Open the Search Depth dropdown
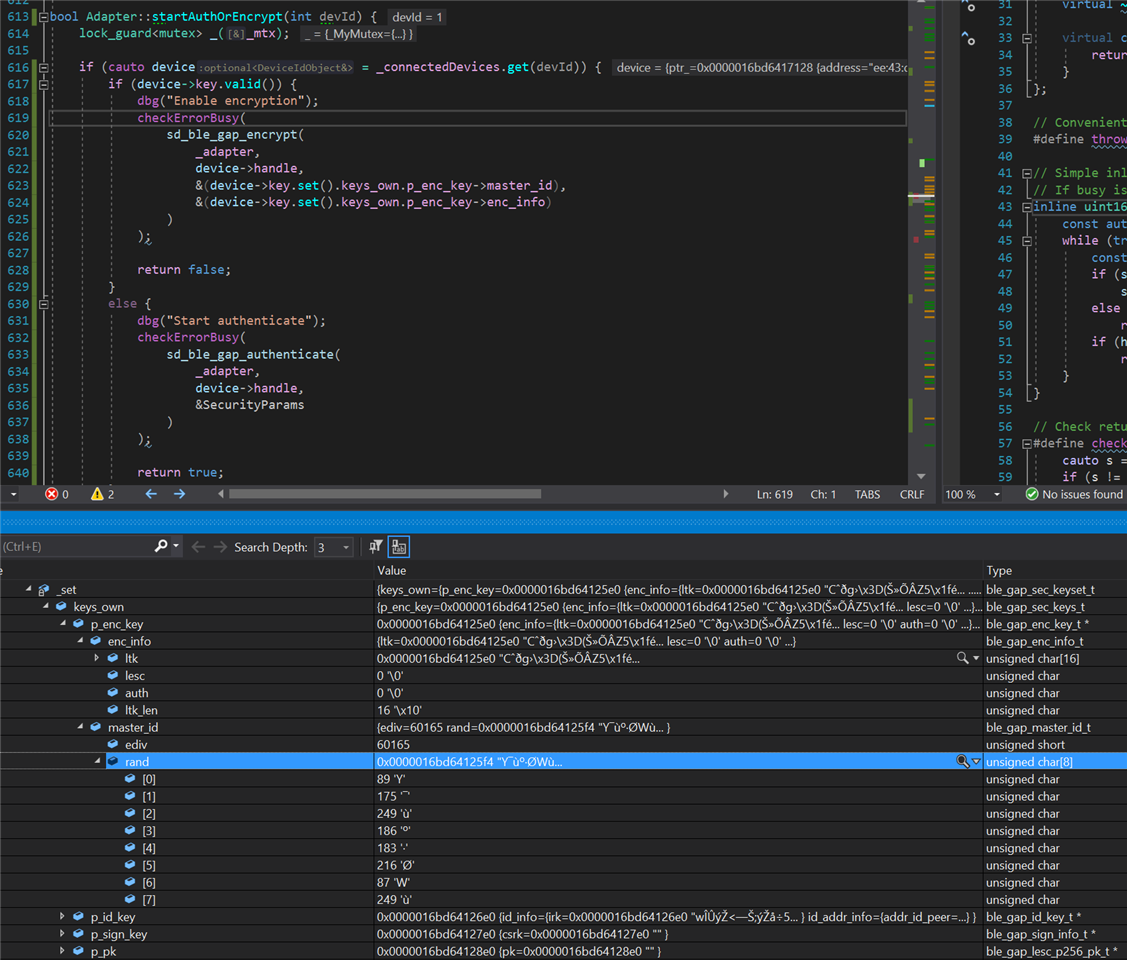This screenshot has height=960, width=1127. click(x=346, y=547)
